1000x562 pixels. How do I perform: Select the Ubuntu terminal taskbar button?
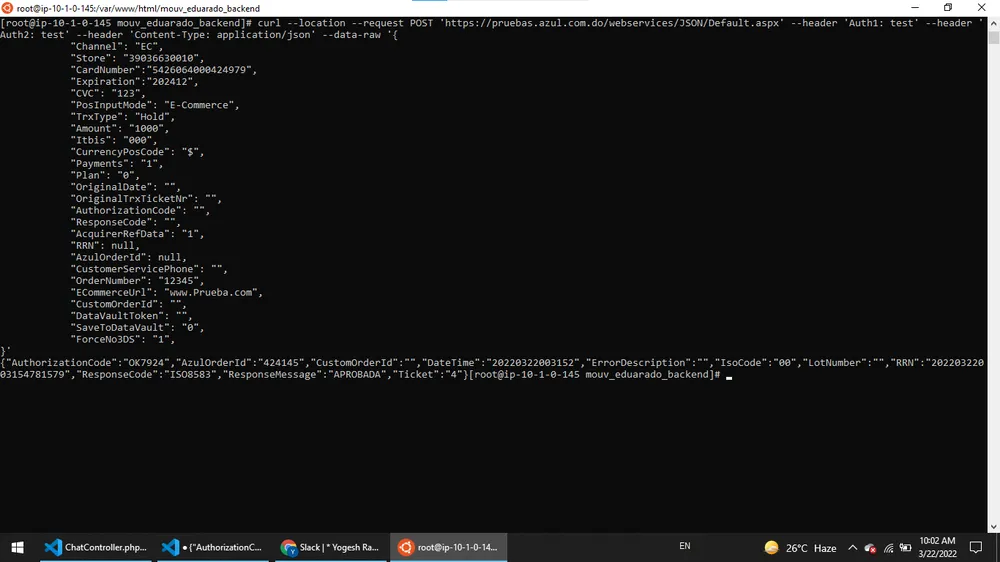(x=448, y=547)
